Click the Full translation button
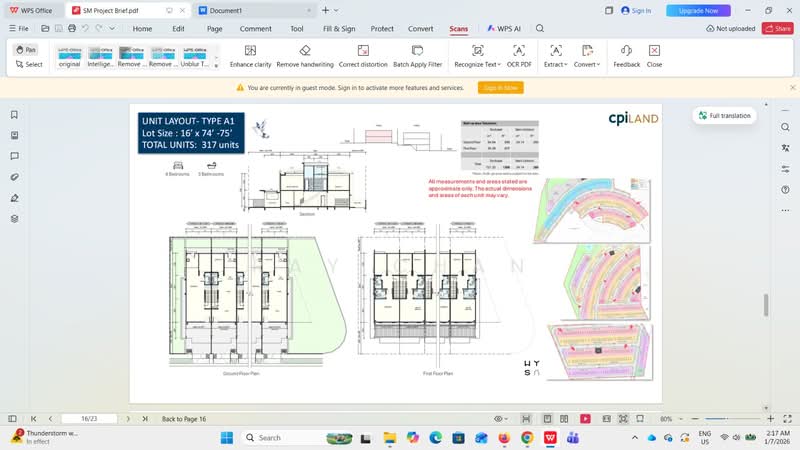Viewport: 800px width, 450px height. (x=724, y=116)
